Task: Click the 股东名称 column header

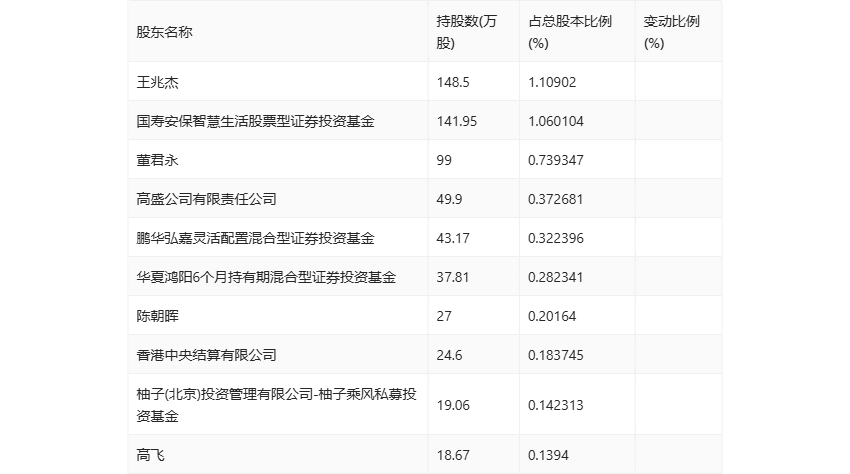Action: pos(164,33)
